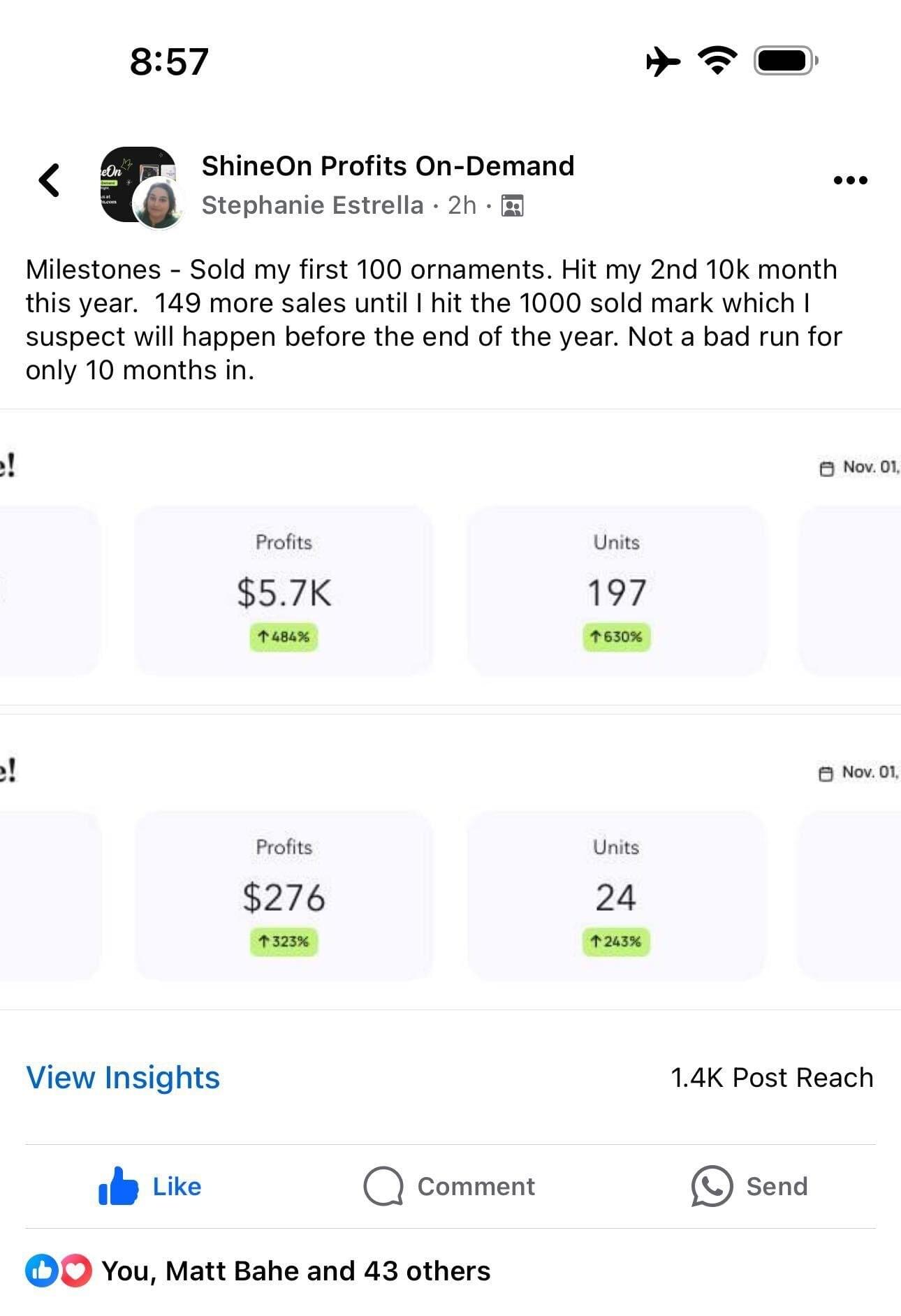Tap the group members privacy icon
Screen dimensions: 901x1316
(513, 206)
